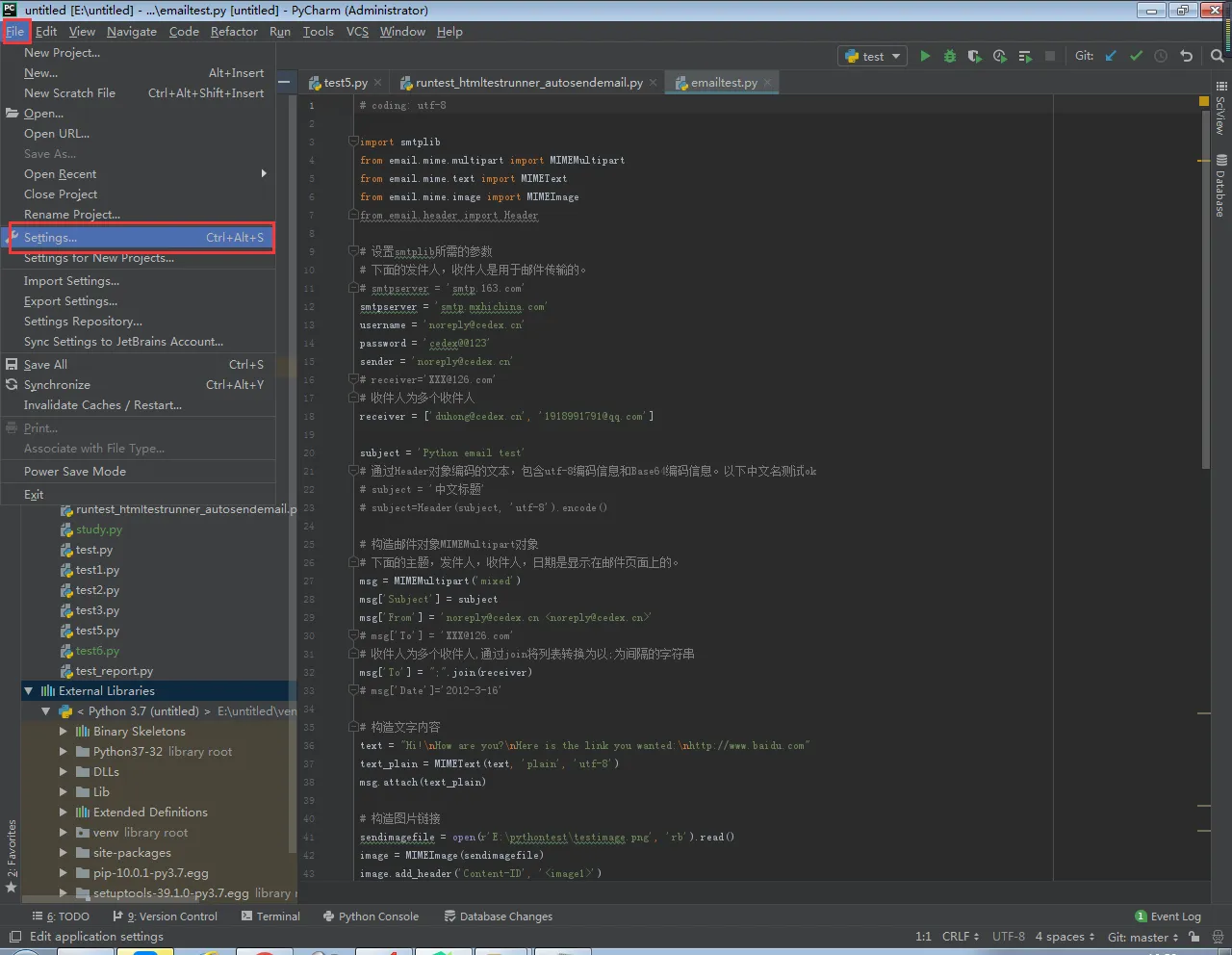Open the Database Changes tool window

pyautogui.click(x=498, y=916)
